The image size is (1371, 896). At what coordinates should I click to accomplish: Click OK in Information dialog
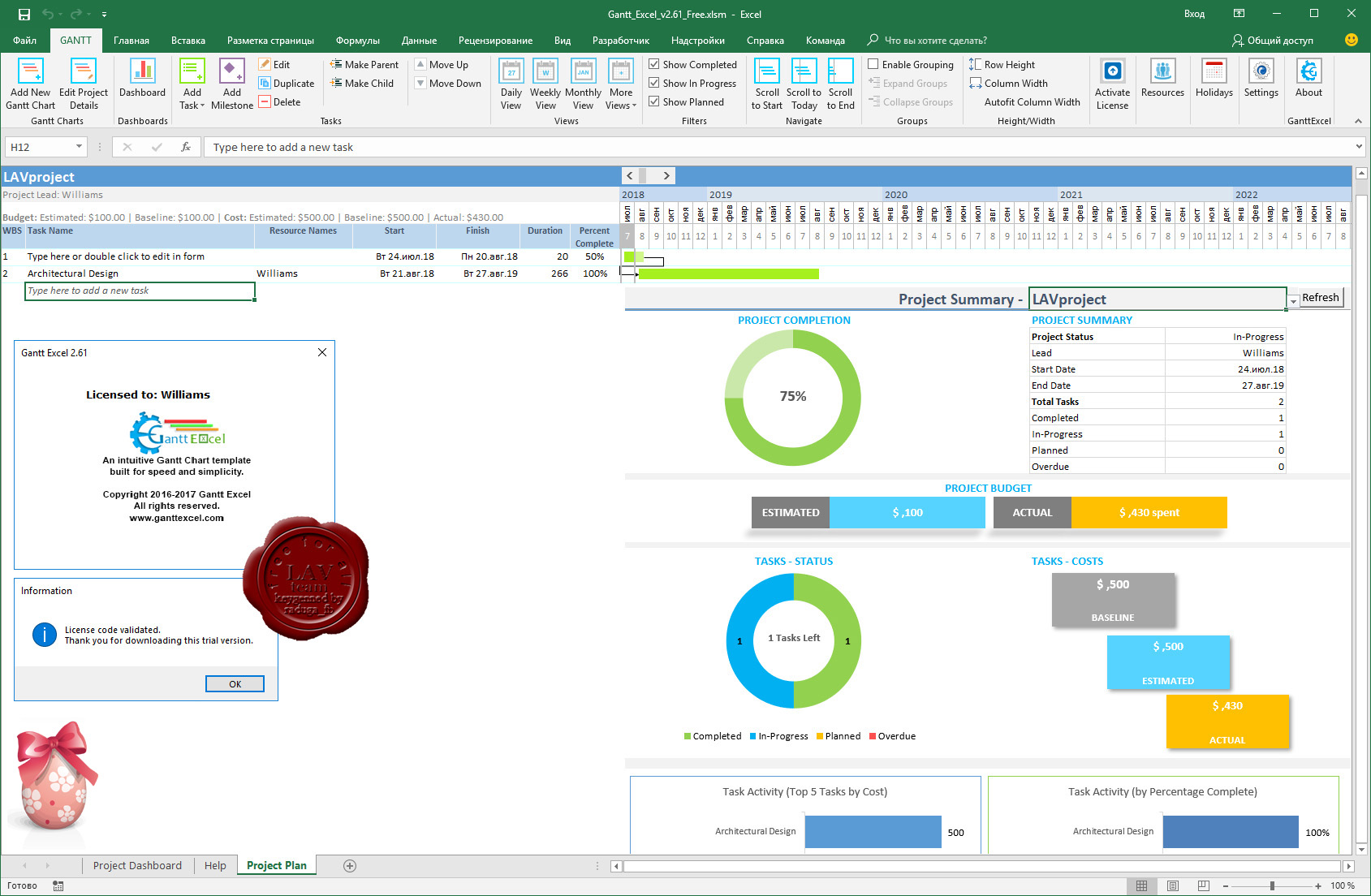[x=235, y=683]
